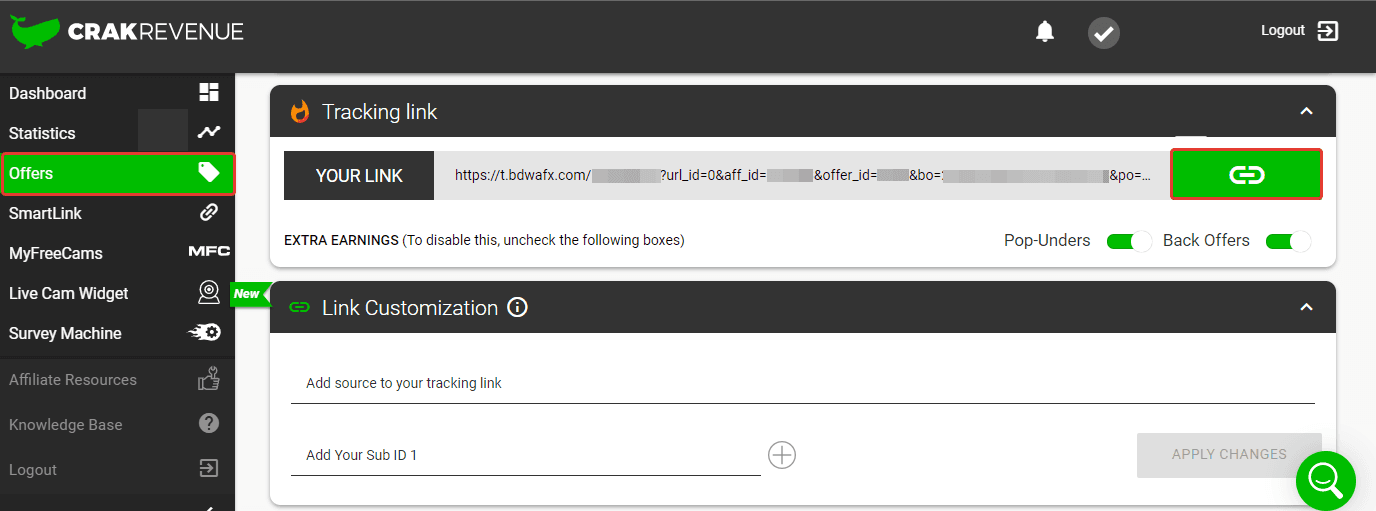
Task: Click the Dashboard grid icon
Action: 209,93
